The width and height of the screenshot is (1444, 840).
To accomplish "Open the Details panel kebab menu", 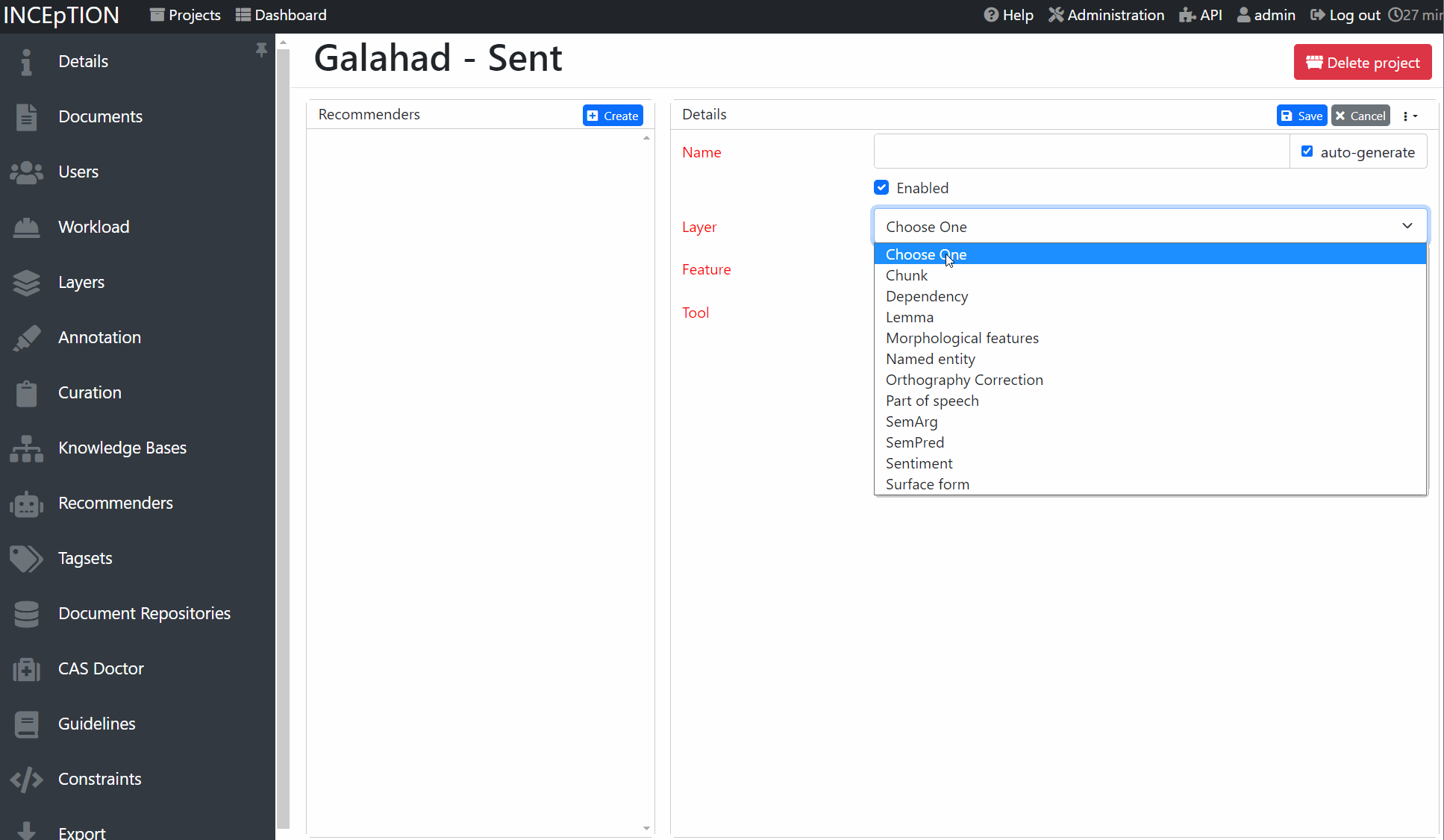I will 1409,116.
